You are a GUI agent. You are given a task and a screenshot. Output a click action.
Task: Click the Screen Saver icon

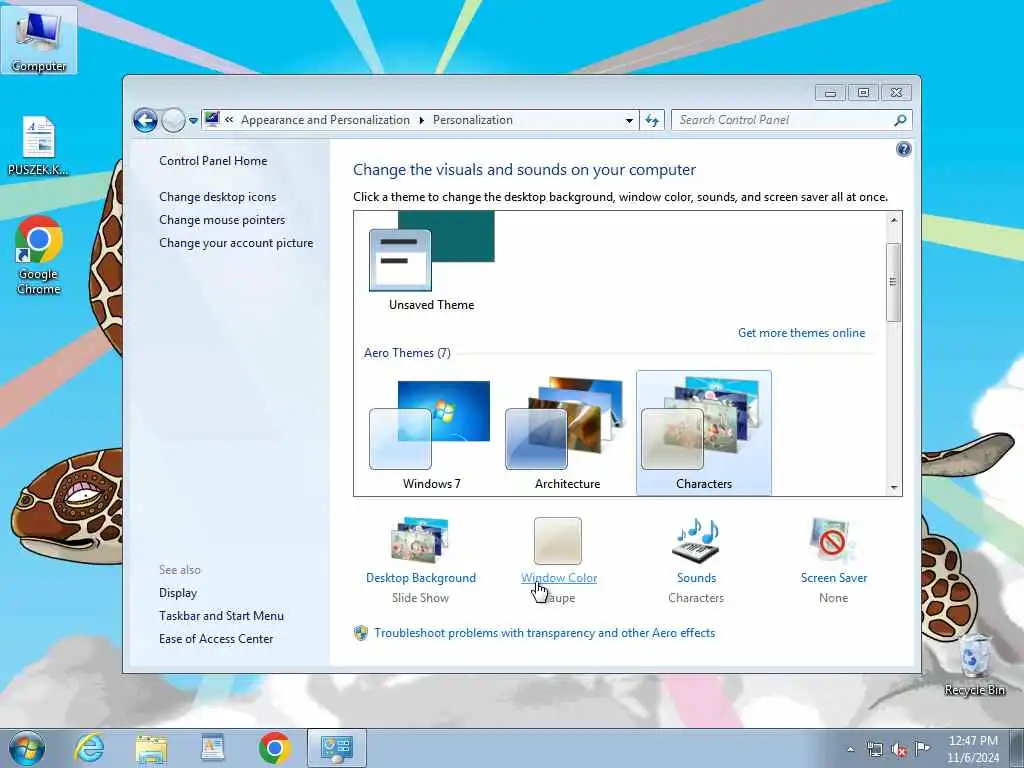click(x=832, y=541)
